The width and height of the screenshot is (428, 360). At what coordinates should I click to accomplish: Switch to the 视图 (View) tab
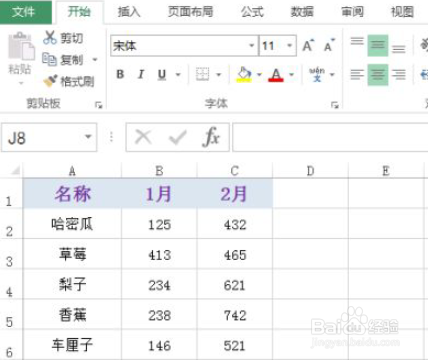click(402, 12)
